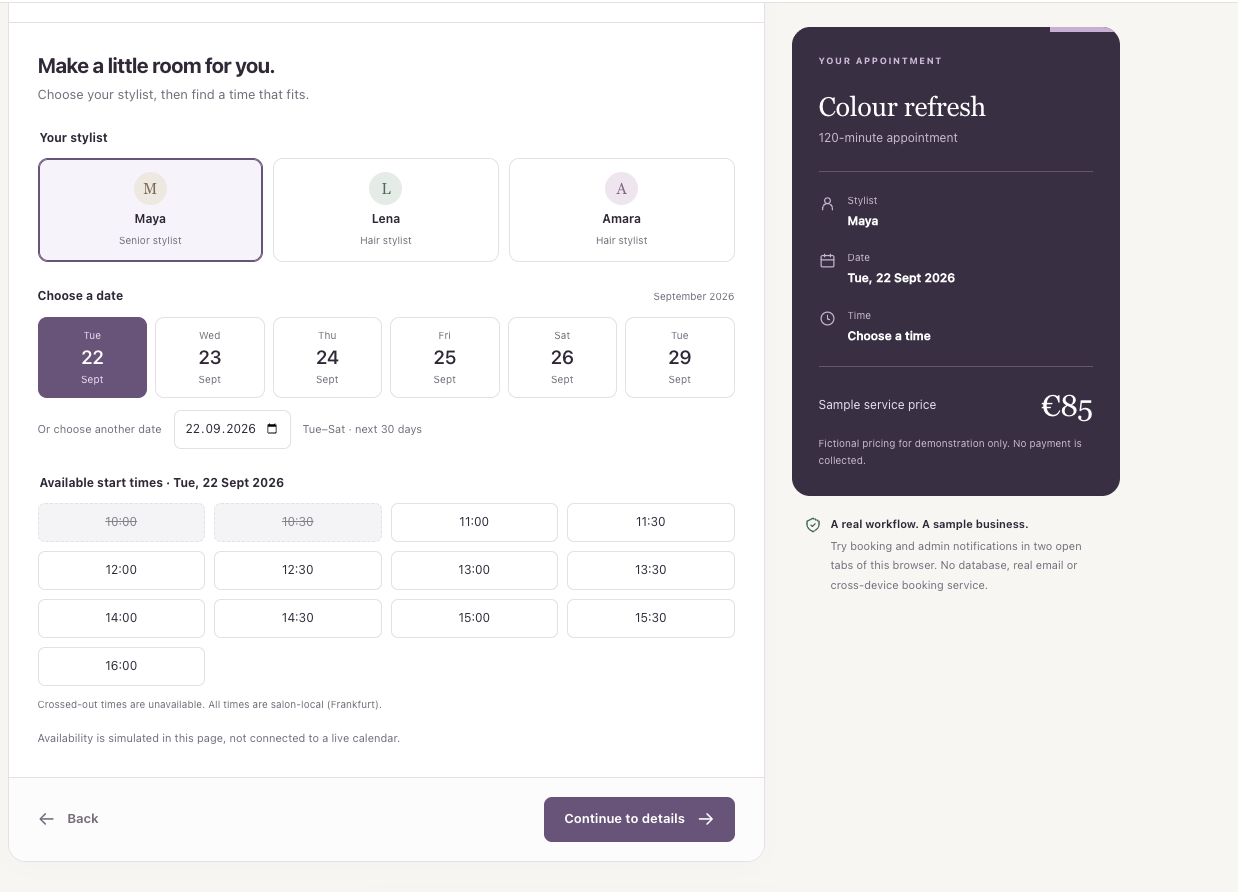Pick Sat 26 Sept date
This screenshot has width=1238, height=892.
click(x=562, y=357)
